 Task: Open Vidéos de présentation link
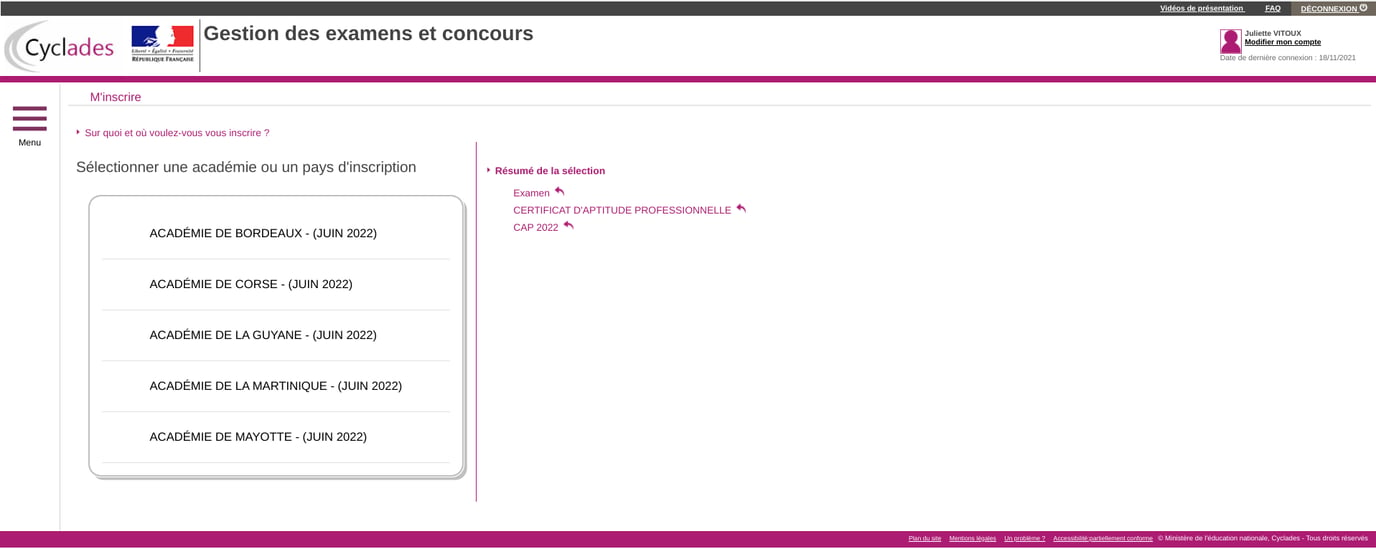tap(1201, 8)
